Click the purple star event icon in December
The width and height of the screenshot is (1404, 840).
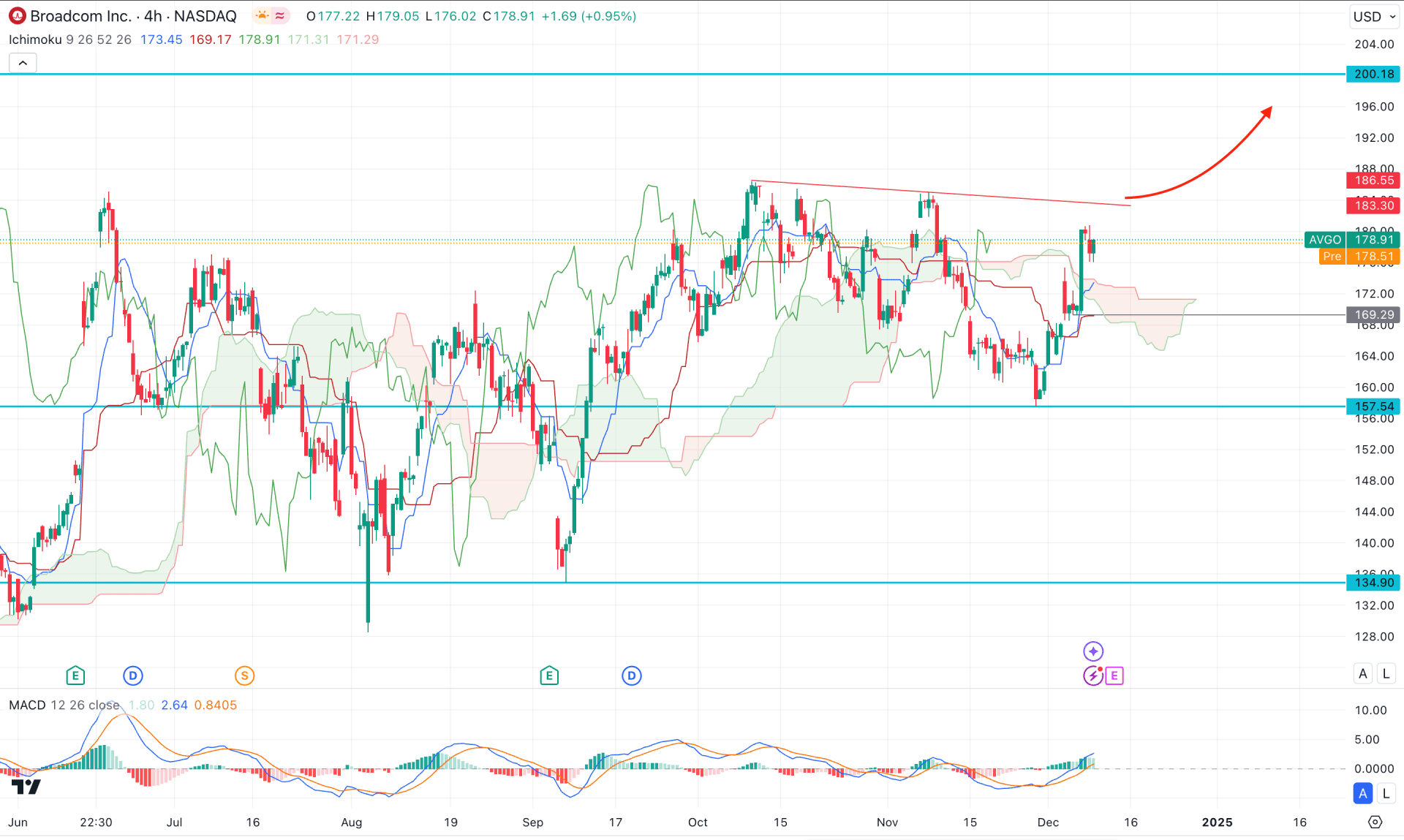[1093, 651]
